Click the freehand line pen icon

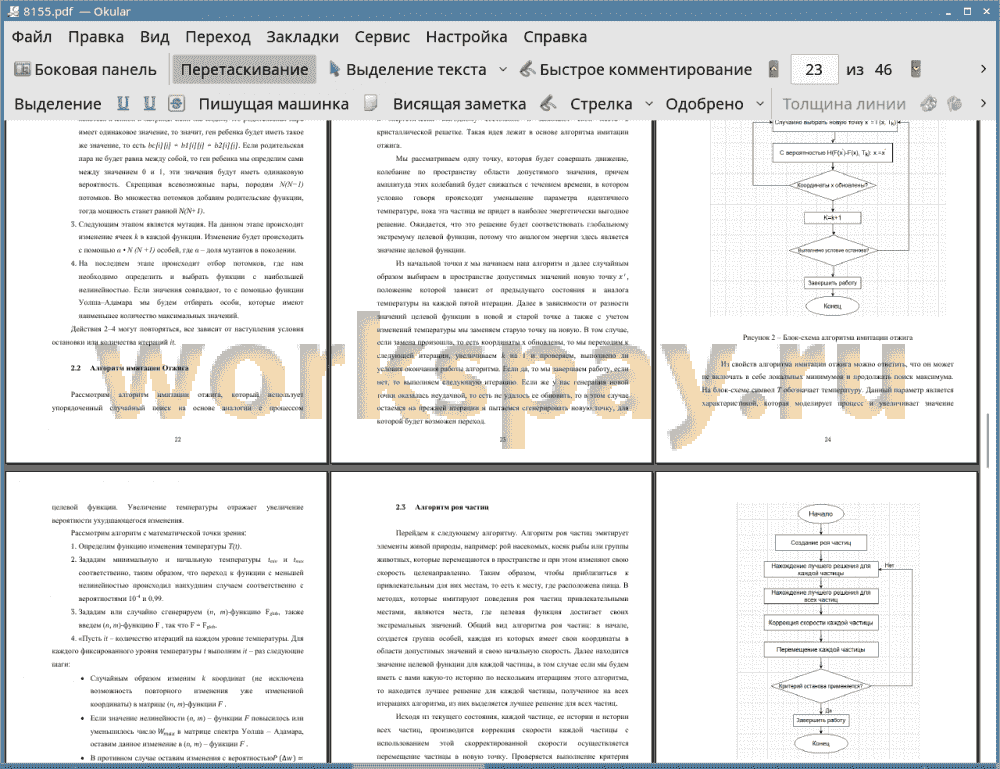[x=548, y=103]
